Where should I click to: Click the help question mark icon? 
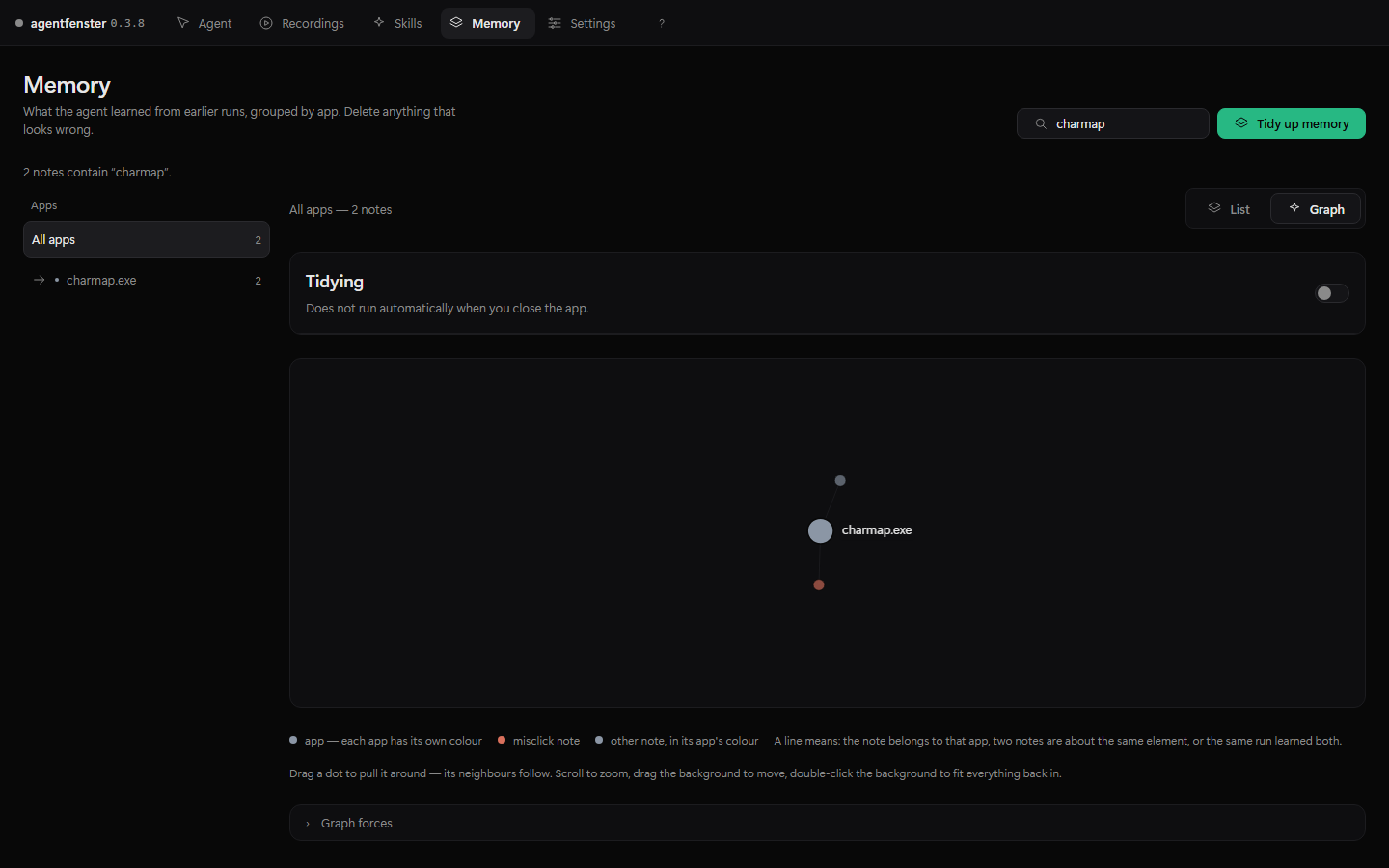[662, 23]
